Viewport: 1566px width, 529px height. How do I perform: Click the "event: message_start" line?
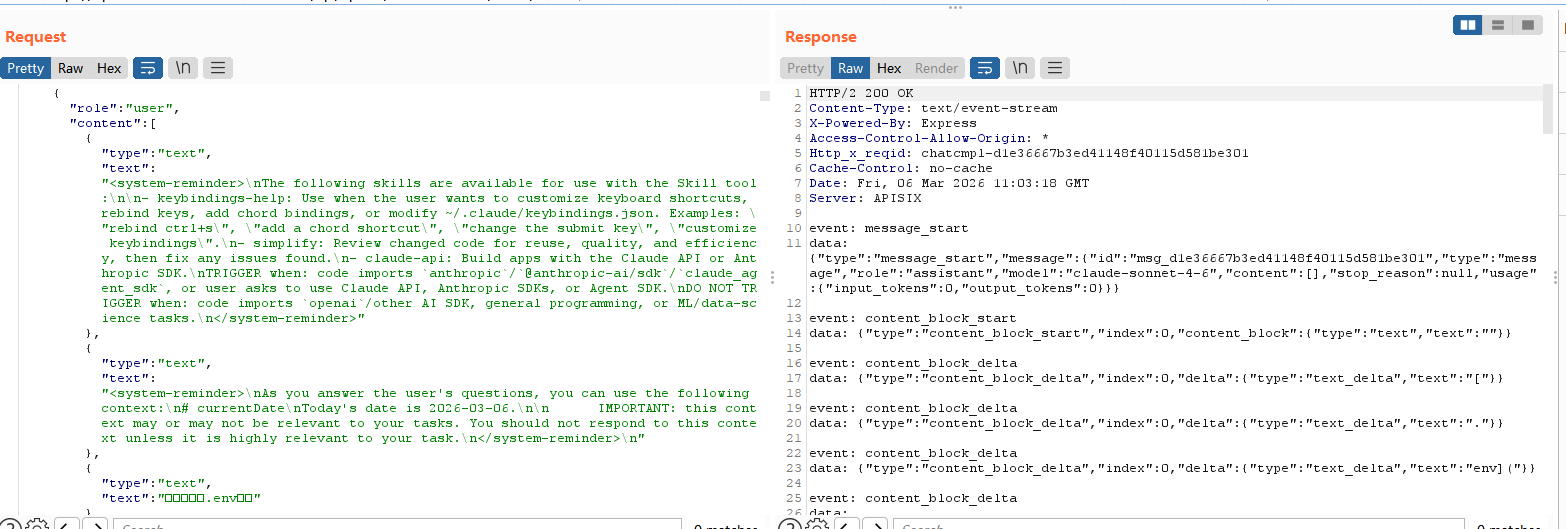[889, 228]
